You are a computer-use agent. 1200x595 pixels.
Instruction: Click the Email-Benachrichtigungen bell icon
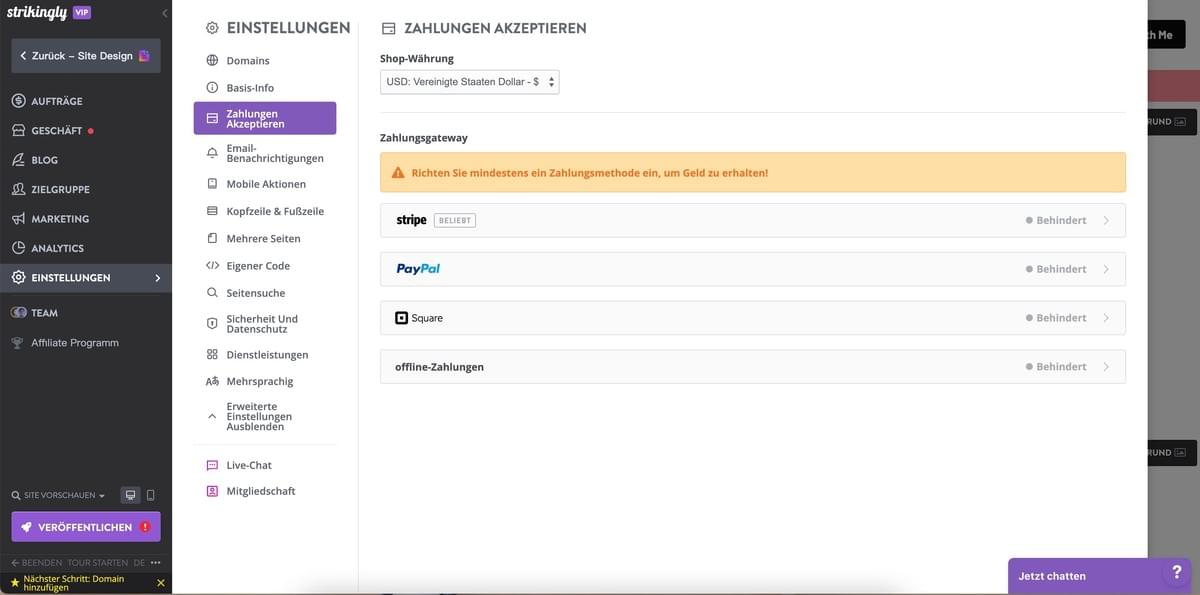[x=210, y=151]
